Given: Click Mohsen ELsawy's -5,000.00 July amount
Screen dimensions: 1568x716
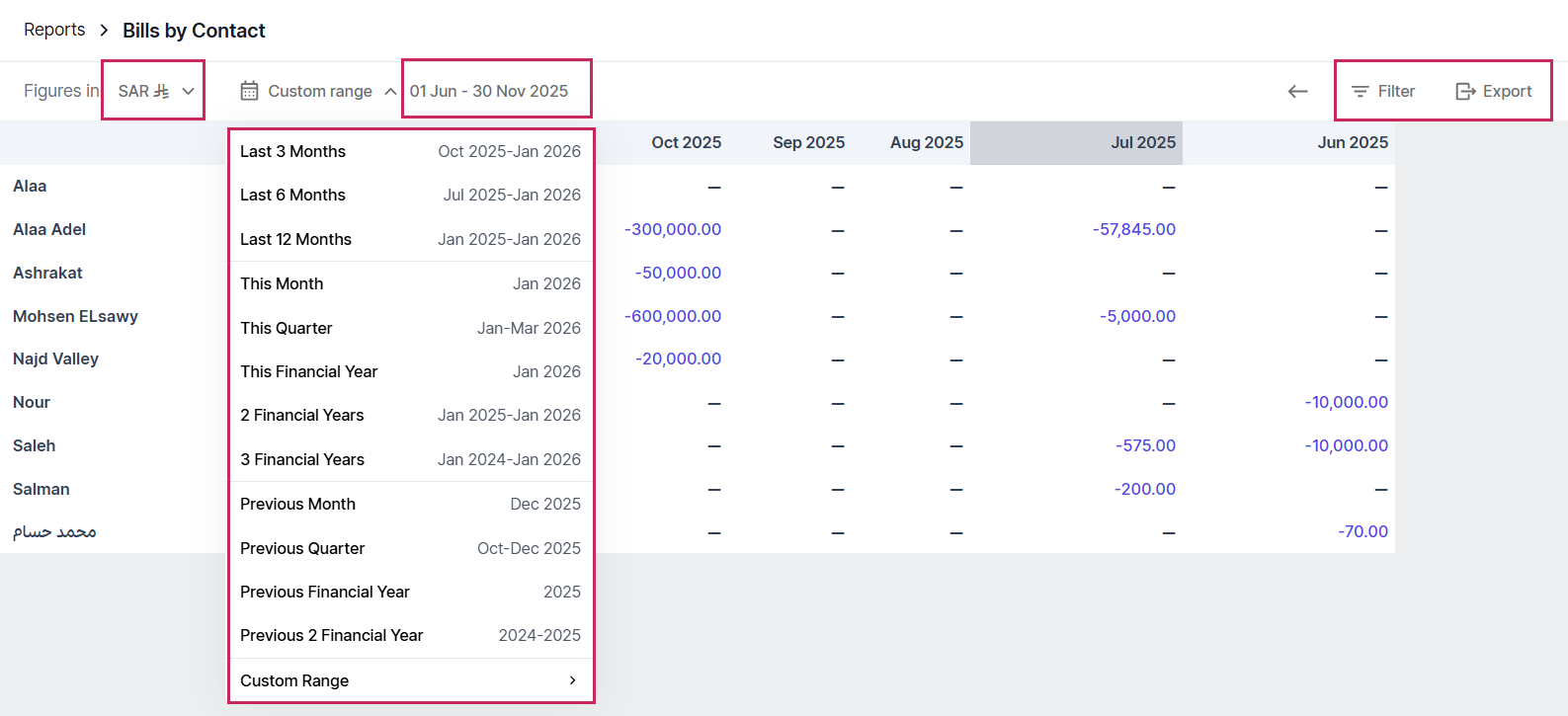Looking at the screenshot, I should coord(1137,316).
